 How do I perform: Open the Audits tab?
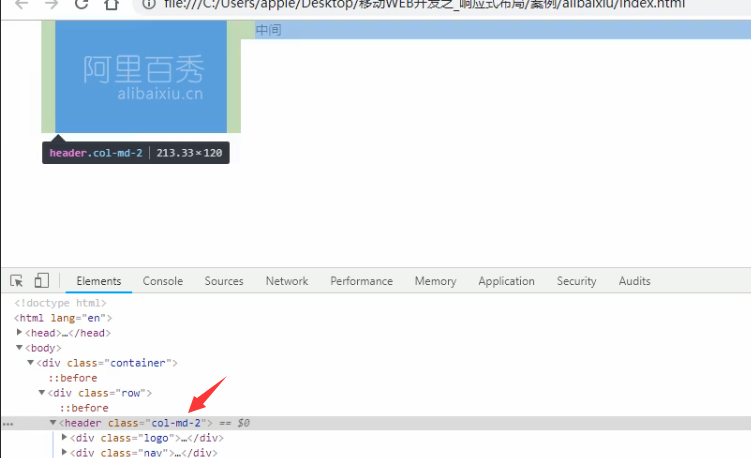(635, 281)
